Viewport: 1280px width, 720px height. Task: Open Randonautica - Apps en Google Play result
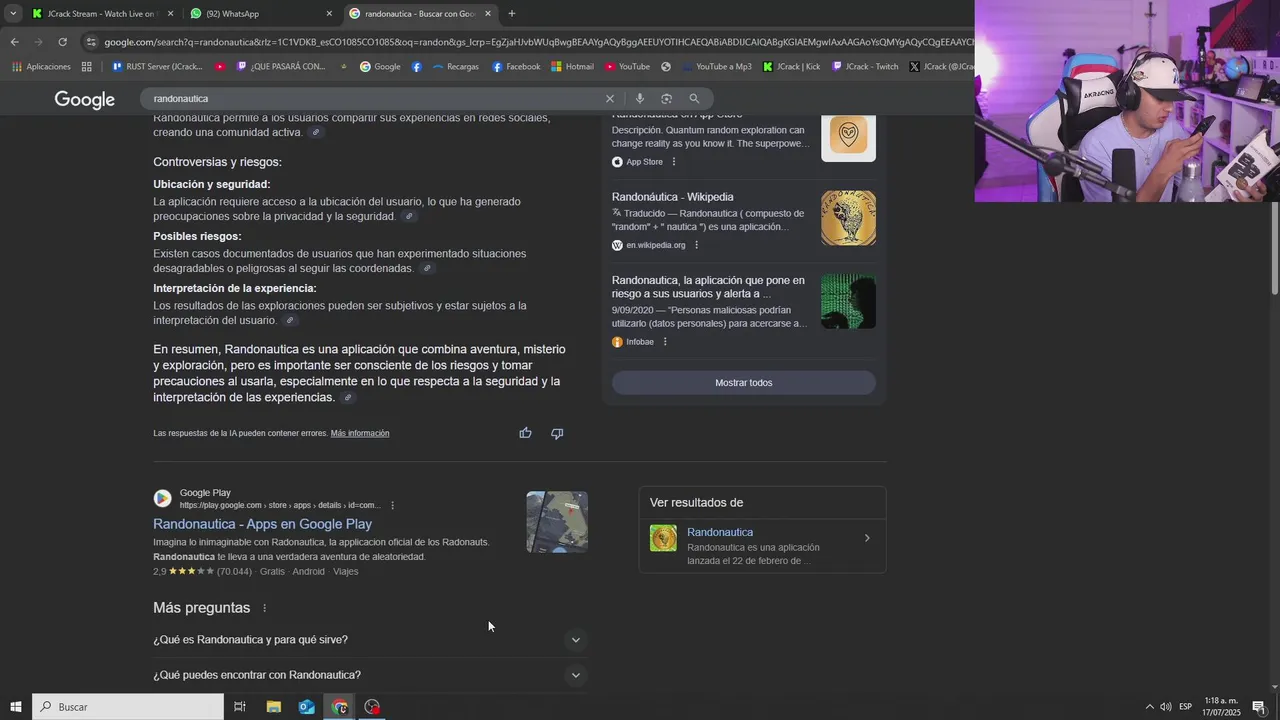pyautogui.click(x=262, y=524)
